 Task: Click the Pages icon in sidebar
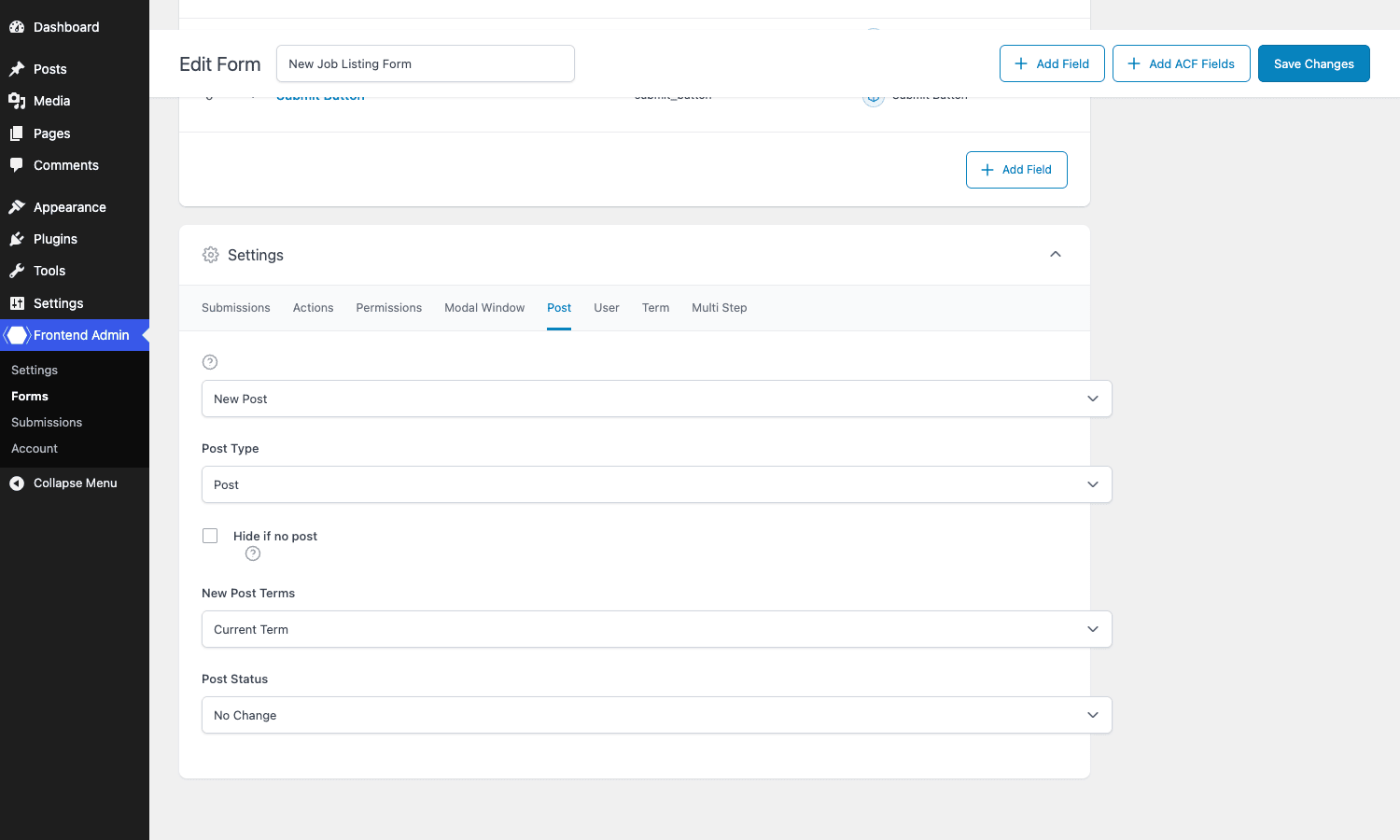(x=17, y=133)
